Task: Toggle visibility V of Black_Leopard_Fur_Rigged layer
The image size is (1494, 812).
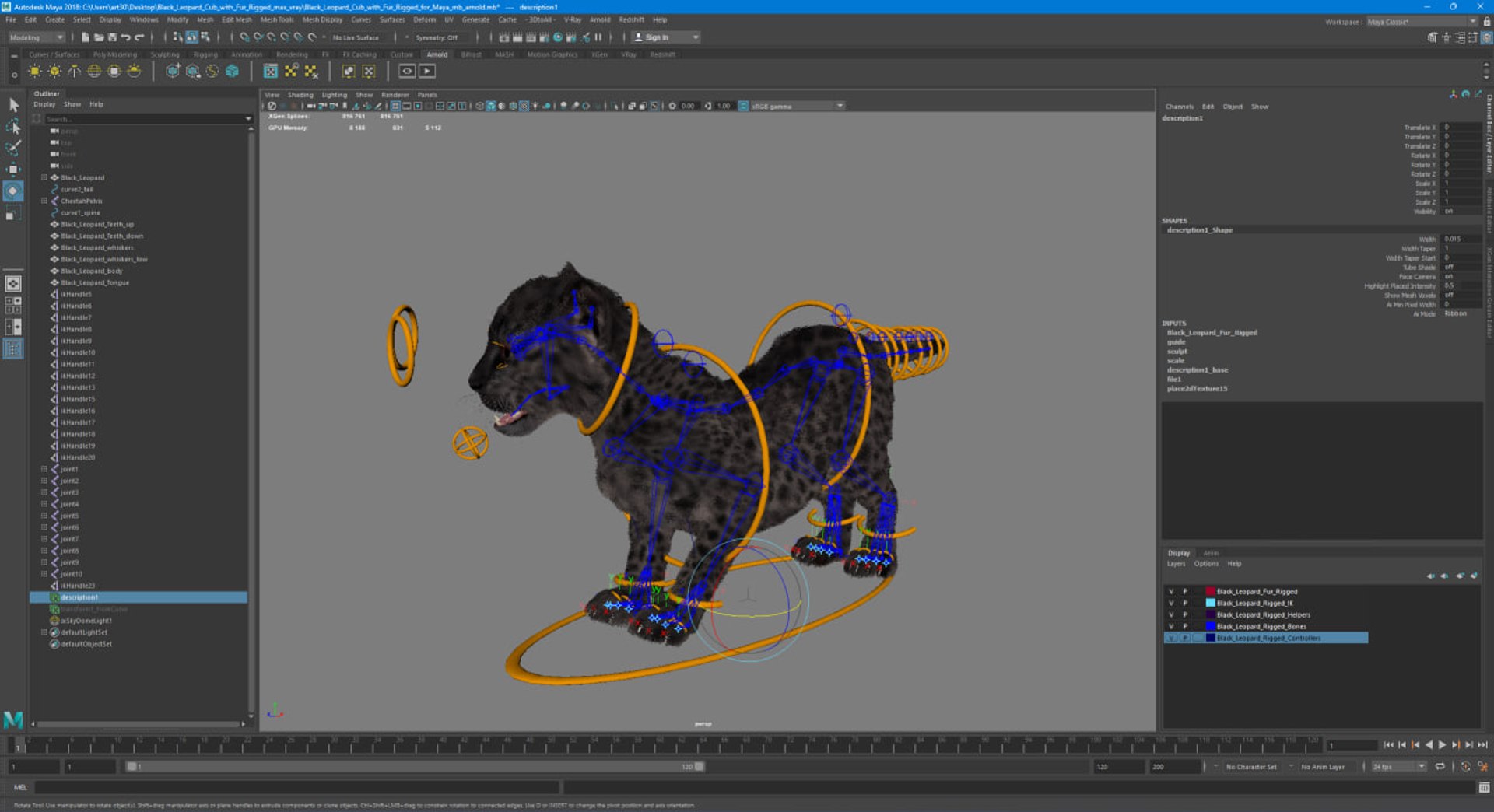Action: [1171, 591]
